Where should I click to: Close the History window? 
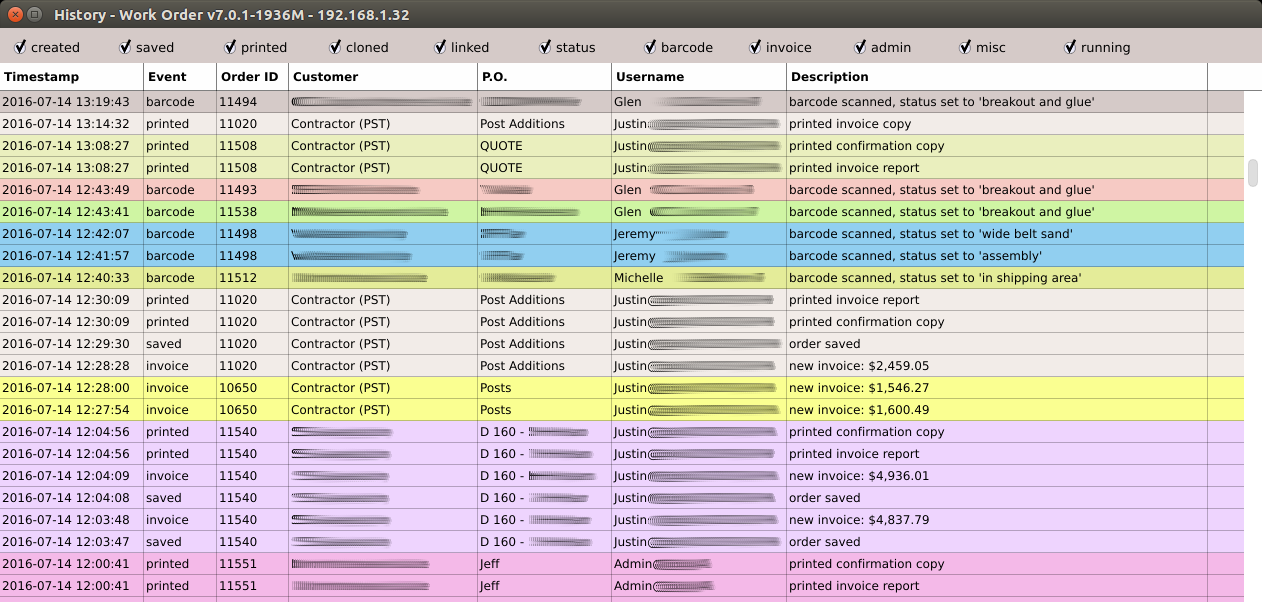click(14, 15)
